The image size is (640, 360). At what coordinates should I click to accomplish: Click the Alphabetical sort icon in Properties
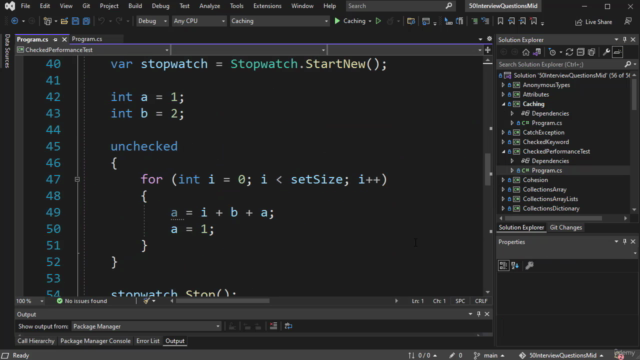pyautogui.click(x=515, y=266)
